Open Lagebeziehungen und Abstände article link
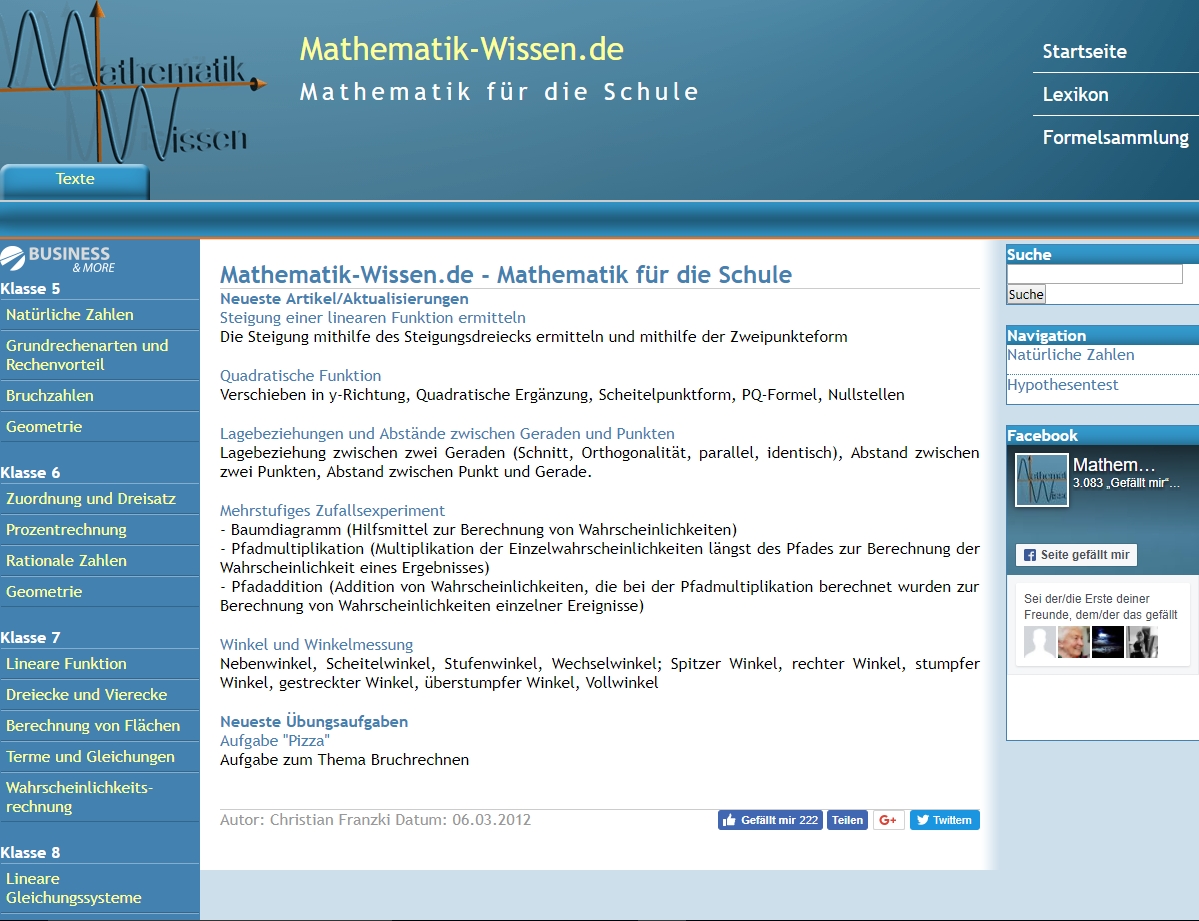Image resolution: width=1199 pixels, height=921 pixels. (447, 434)
